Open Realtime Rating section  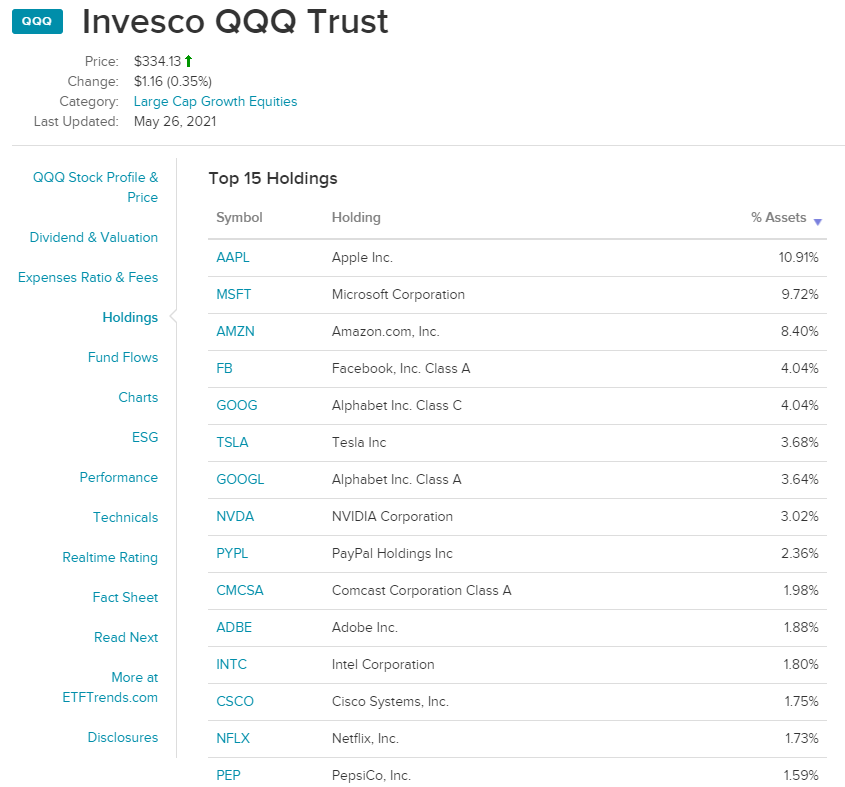pos(110,557)
